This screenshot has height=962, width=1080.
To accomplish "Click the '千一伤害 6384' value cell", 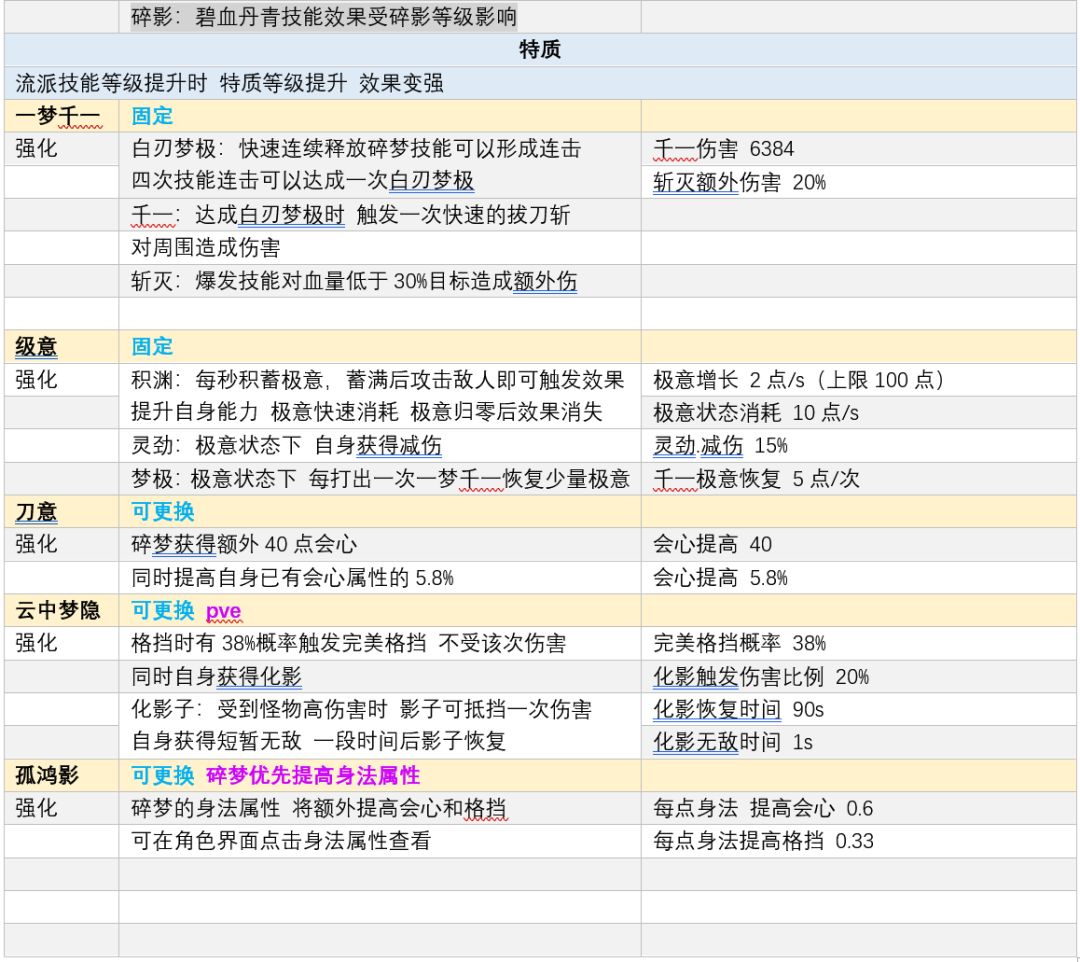I will 858,149.
